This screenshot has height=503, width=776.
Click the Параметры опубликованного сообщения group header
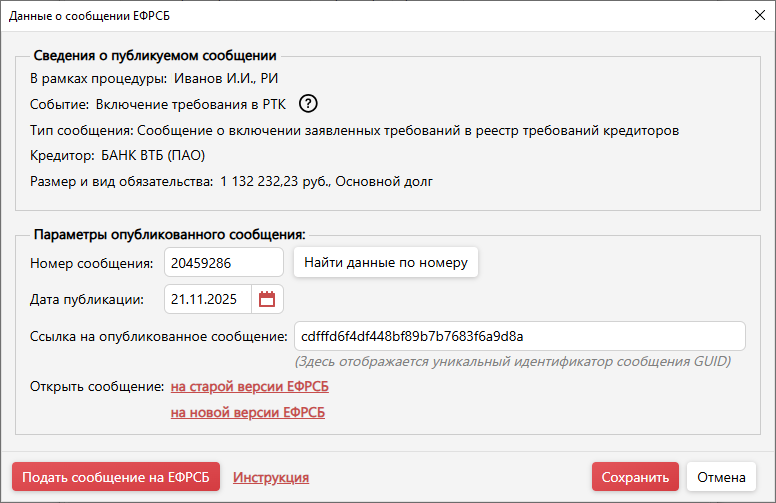pyautogui.click(x=169, y=234)
